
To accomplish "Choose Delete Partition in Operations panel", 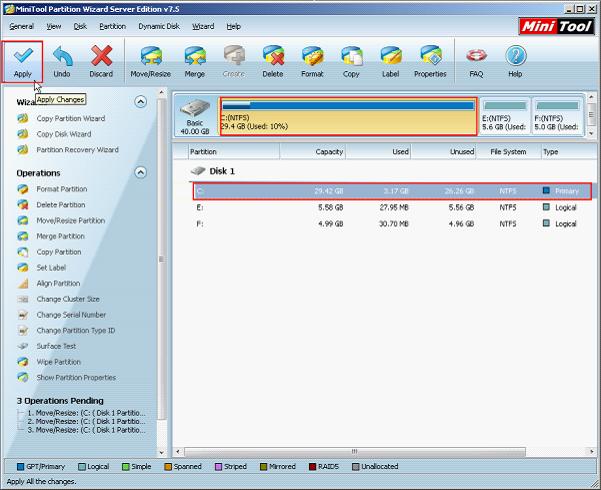I will [61, 205].
